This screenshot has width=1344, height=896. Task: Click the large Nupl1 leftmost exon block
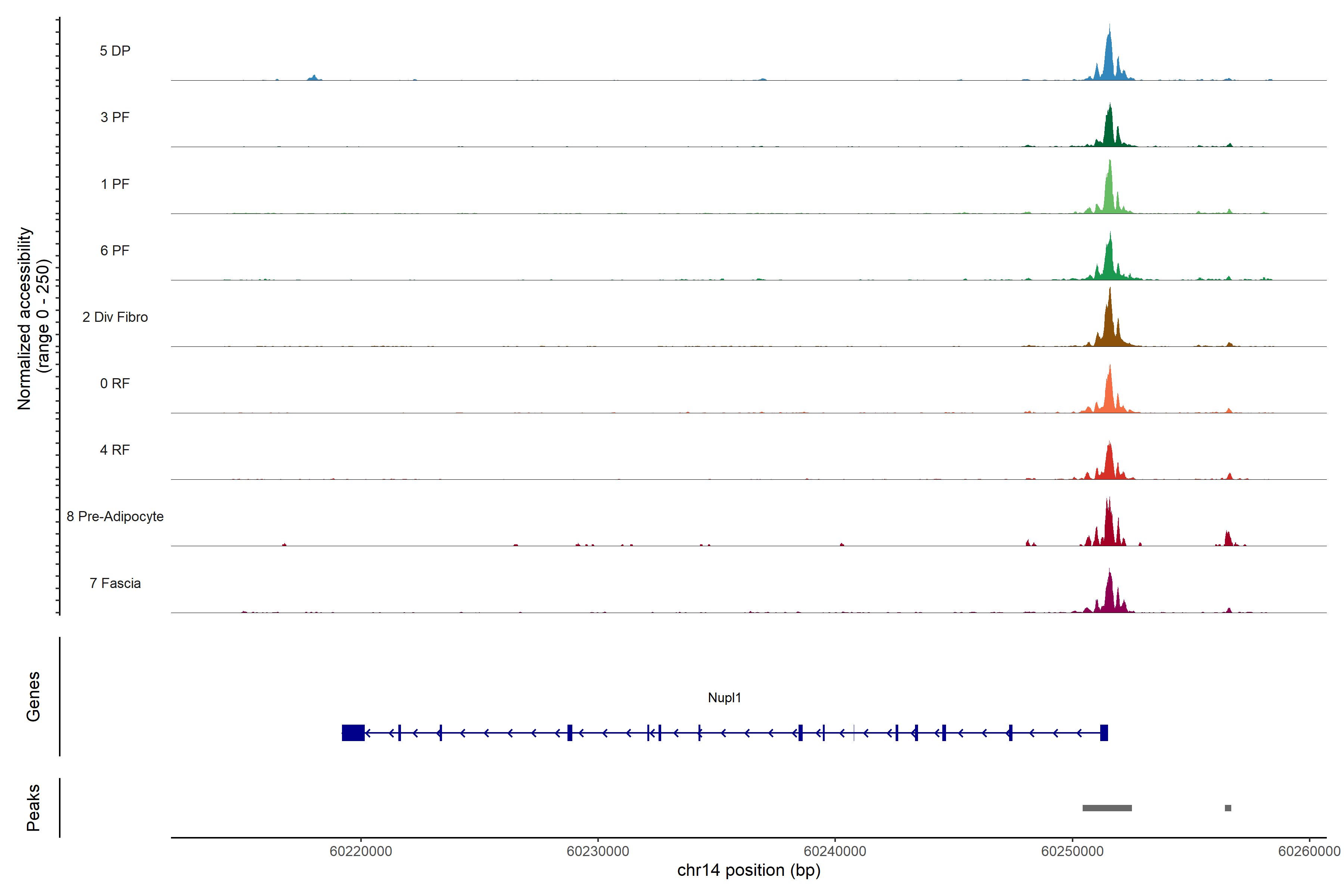click(x=353, y=732)
